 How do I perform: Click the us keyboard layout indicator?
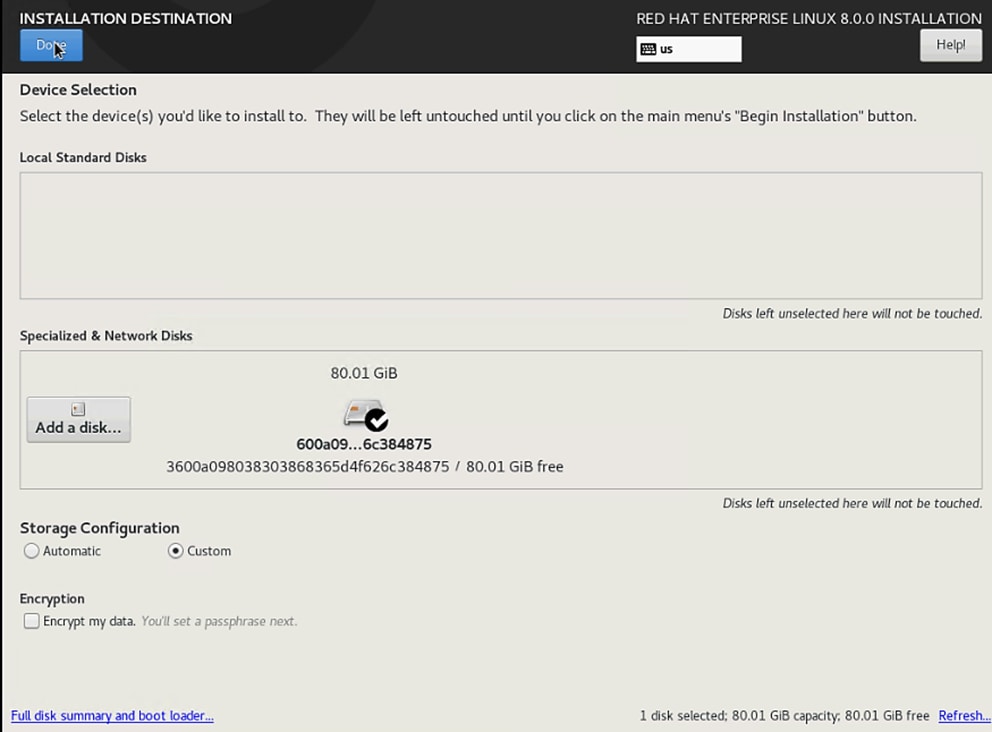coord(688,49)
